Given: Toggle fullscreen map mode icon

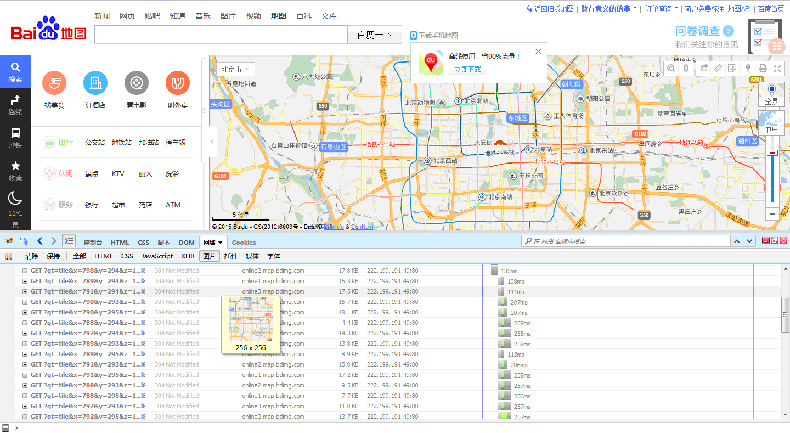Looking at the screenshot, I should point(777,68).
